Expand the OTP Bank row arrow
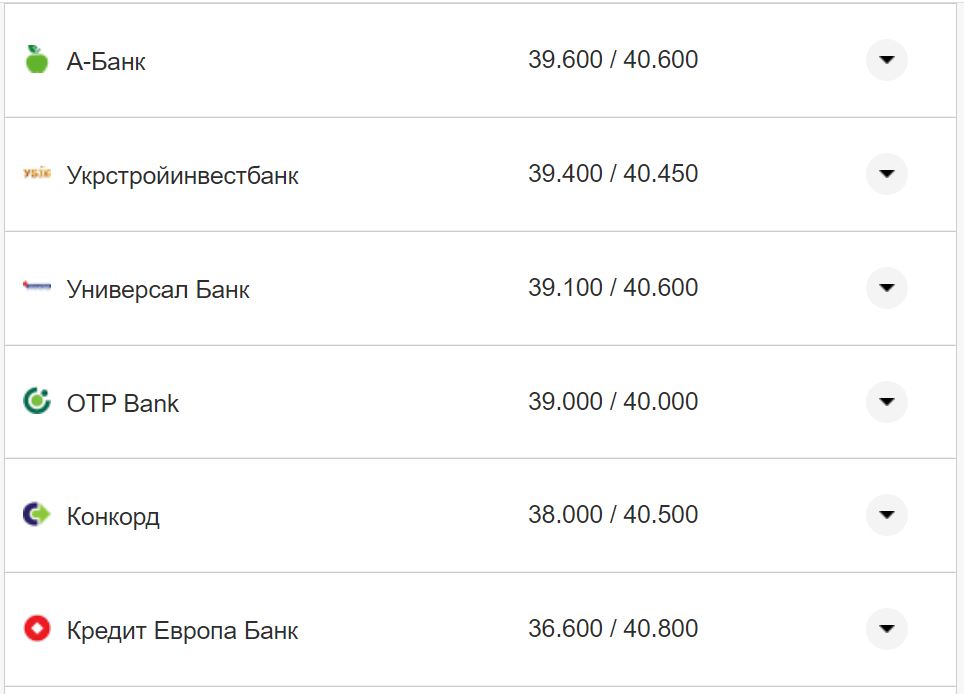This screenshot has height=694, width=964. (x=886, y=402)
